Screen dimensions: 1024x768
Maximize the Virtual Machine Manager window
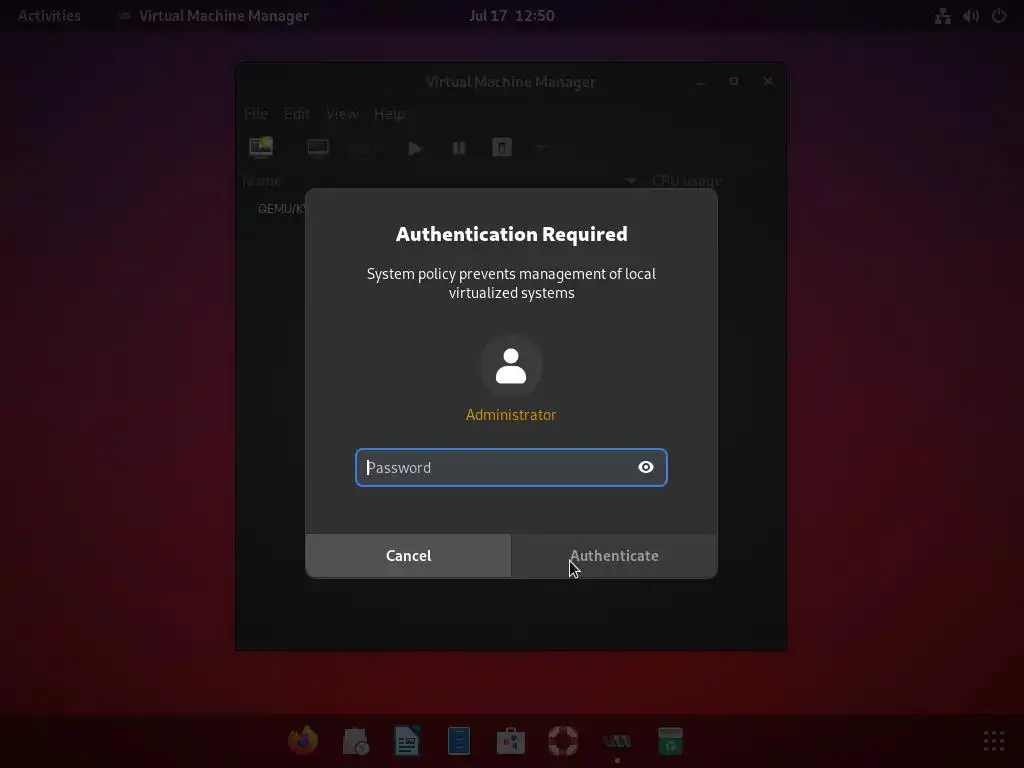pyautogui.click(x=734, y=82)
